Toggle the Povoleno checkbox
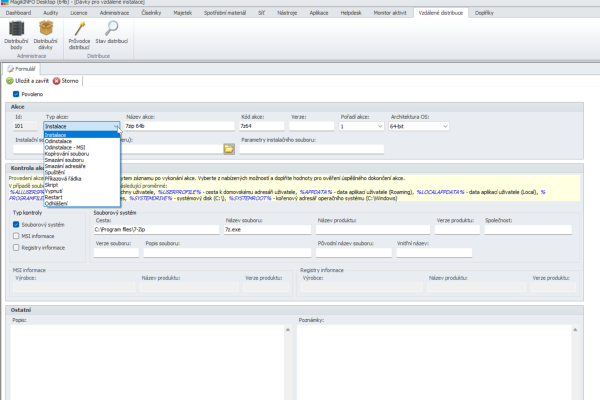Image resolution: width=600 pixels, height=400 pixels. 16,94
